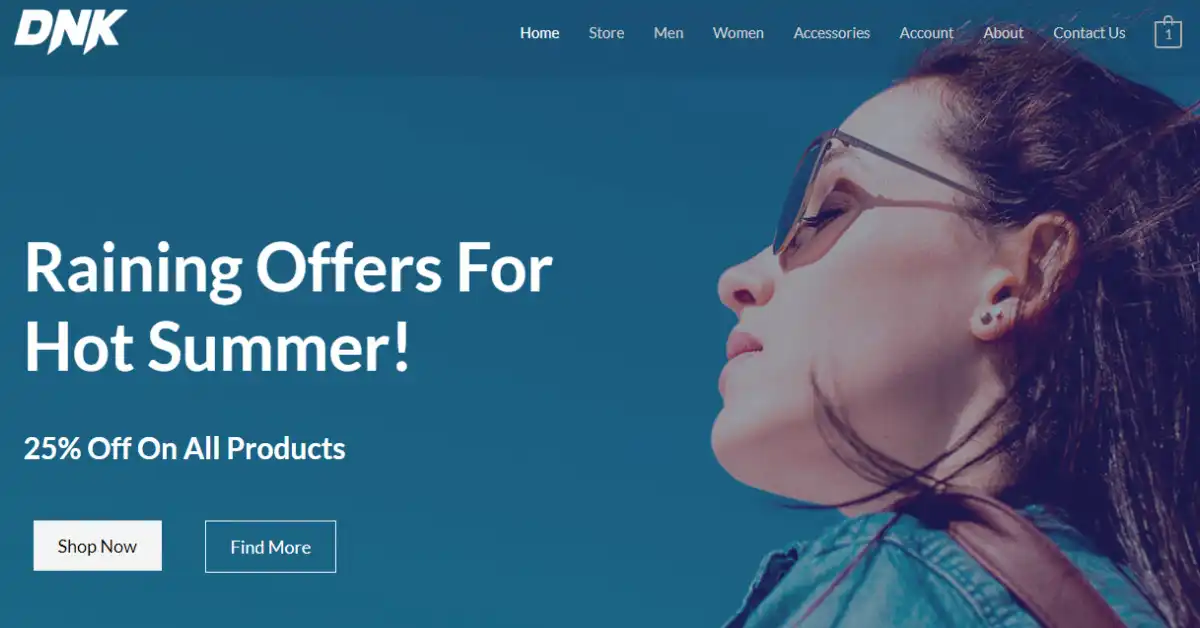Screen dimensions: 1200x628
Task: Select Women in the top navigation
Action: coord(738,33)
